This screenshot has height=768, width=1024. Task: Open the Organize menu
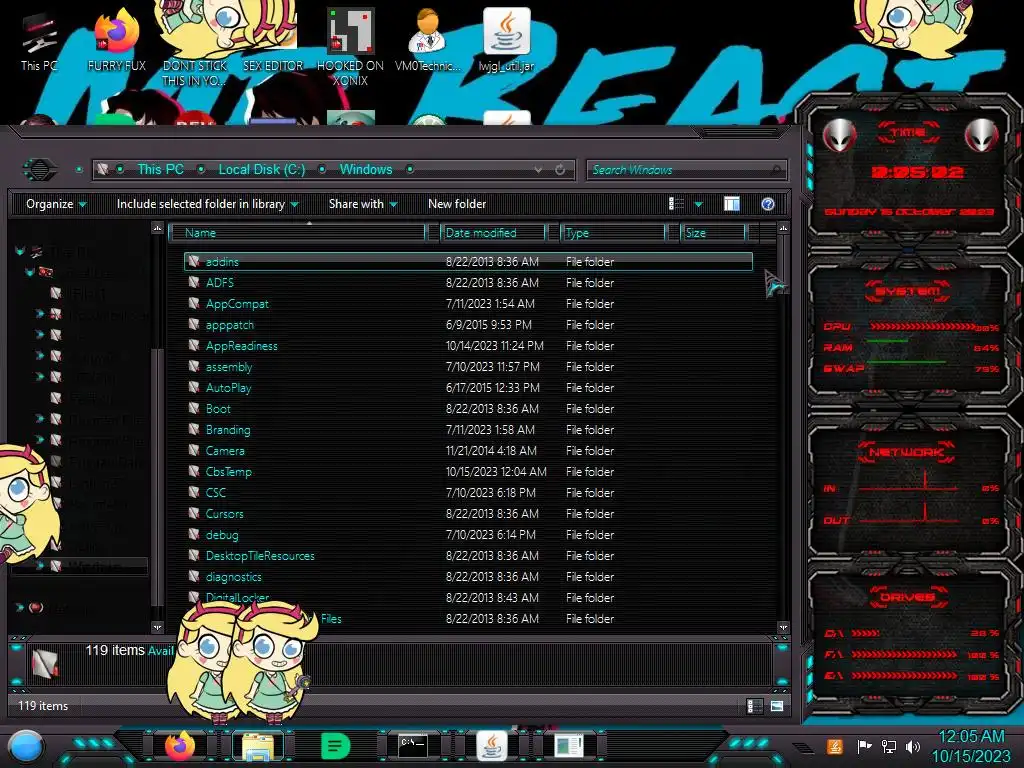(56, 204)
